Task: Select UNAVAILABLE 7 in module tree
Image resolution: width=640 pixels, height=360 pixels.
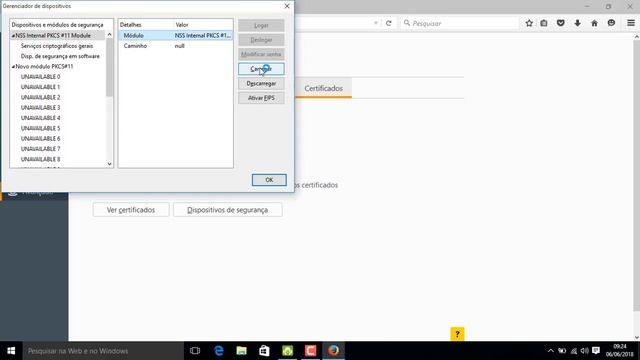Action: click(40, 149)
